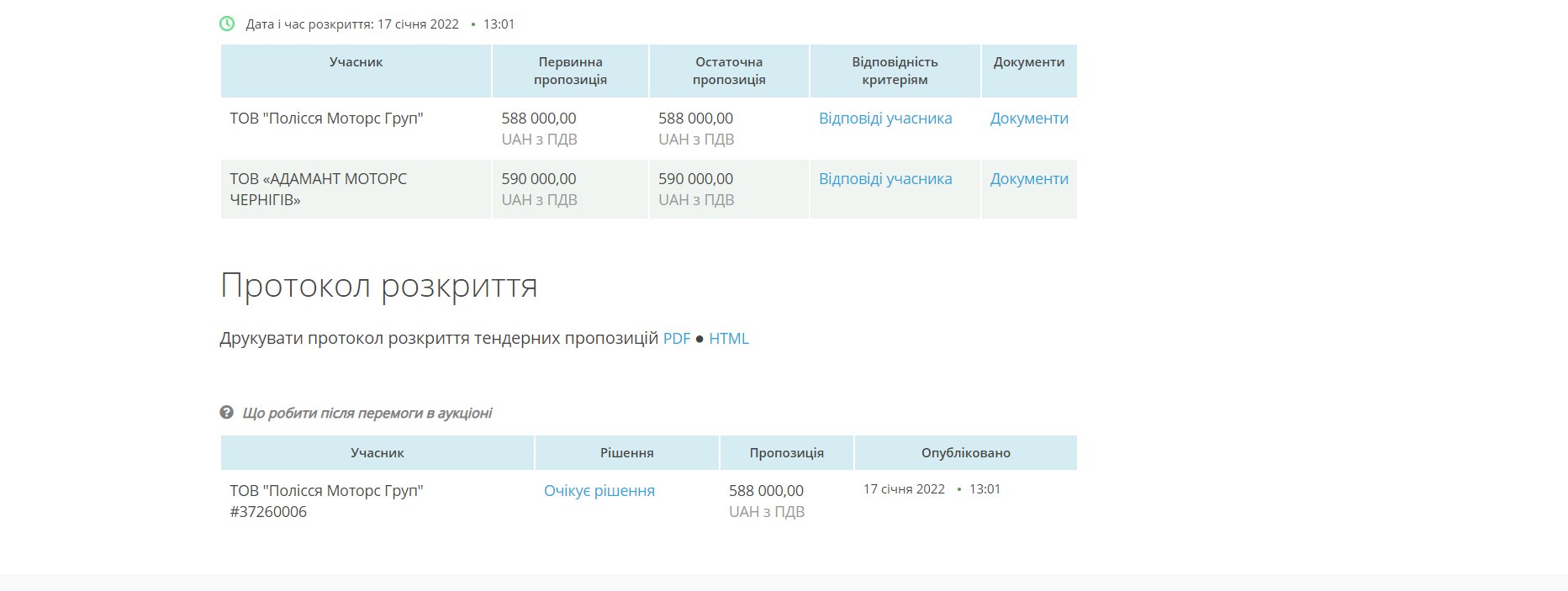Screen dimensions: 1568x591
Task: Open Відповіді учасника for Полісся Моторс Груп
Action: [885, 119]
